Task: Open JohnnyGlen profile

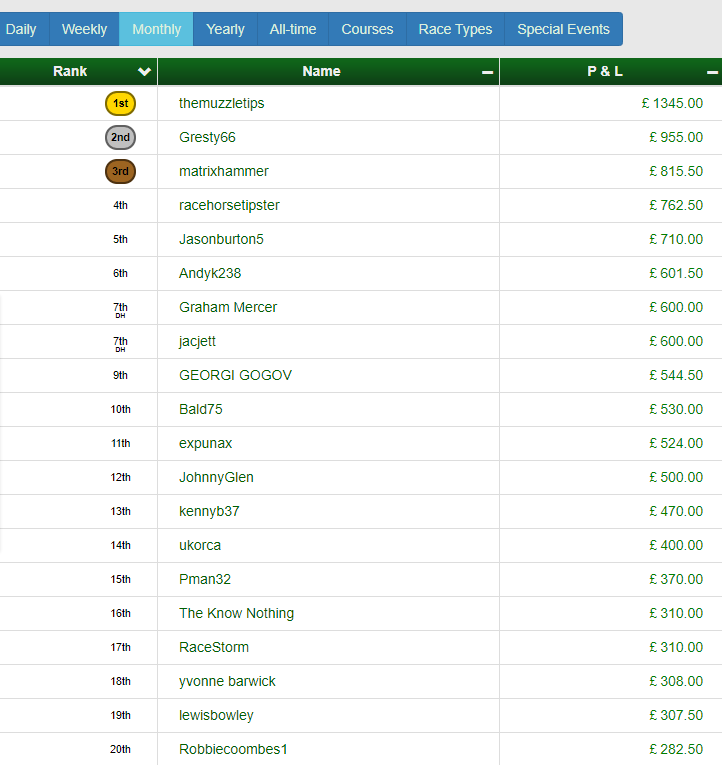Action: click(216, 478)
